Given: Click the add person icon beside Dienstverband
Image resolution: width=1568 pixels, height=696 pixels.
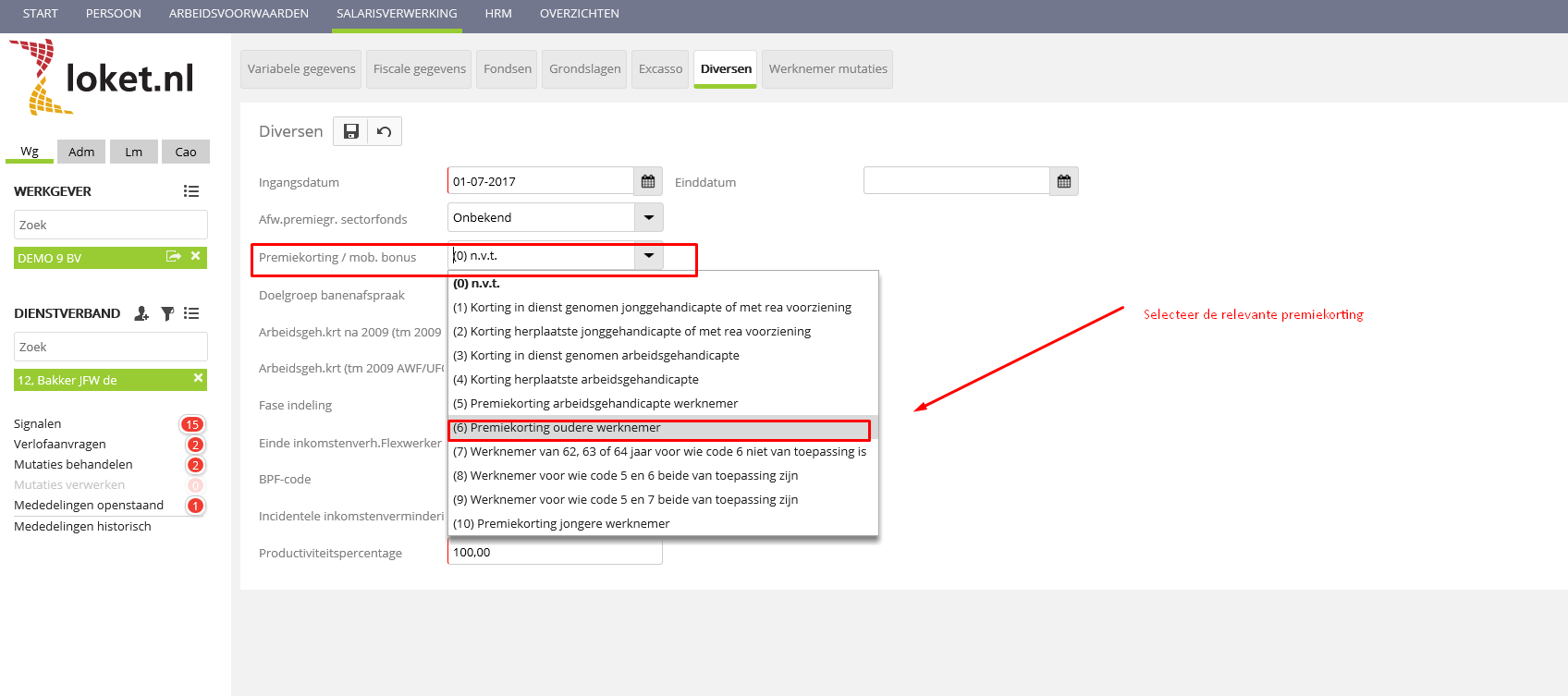Looking at the screenshot, I should point(141,313).
